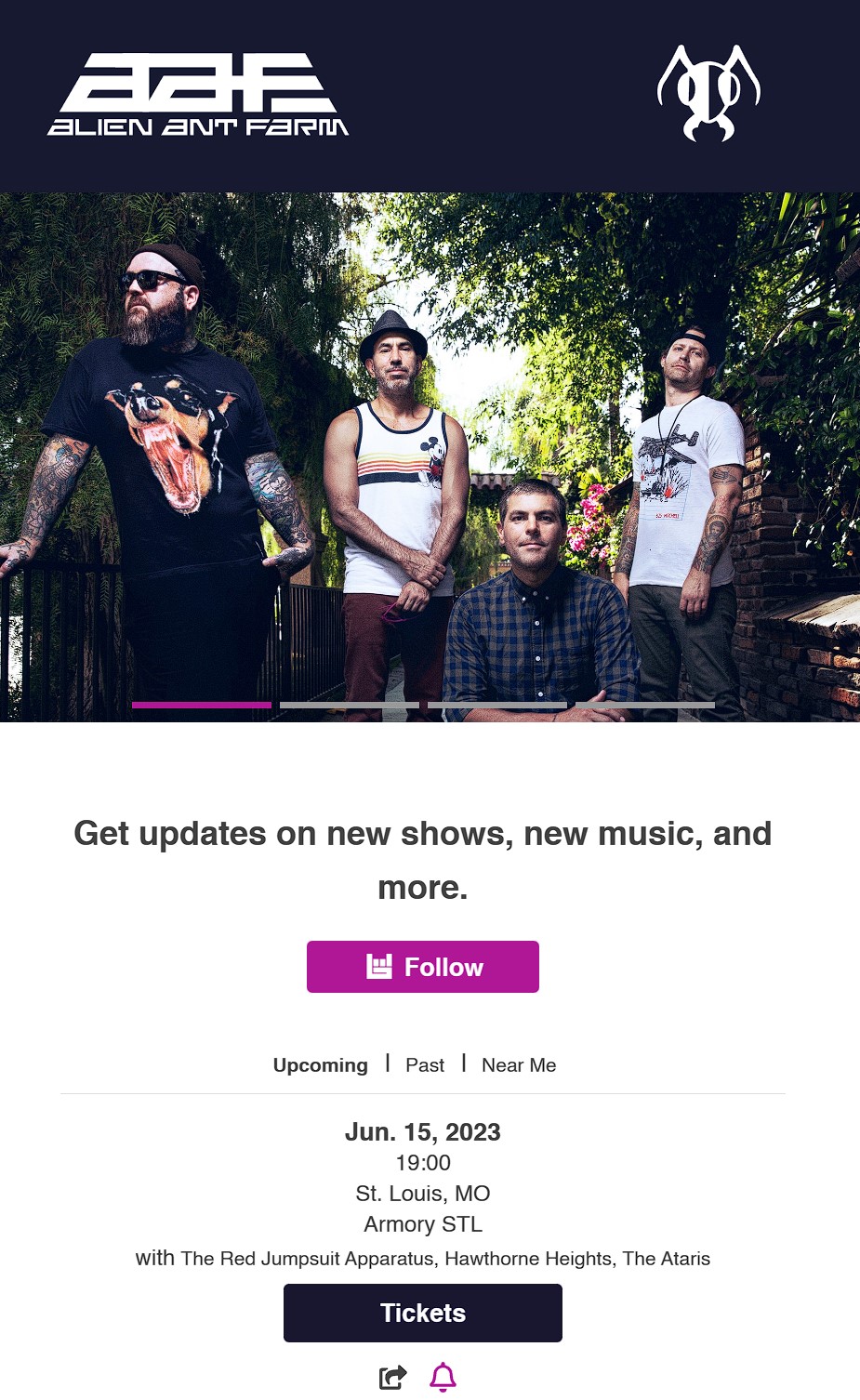This screenshot has width=860, height=1400.
Task: Click the St. Louis, MO location text
Action: 423,1194
